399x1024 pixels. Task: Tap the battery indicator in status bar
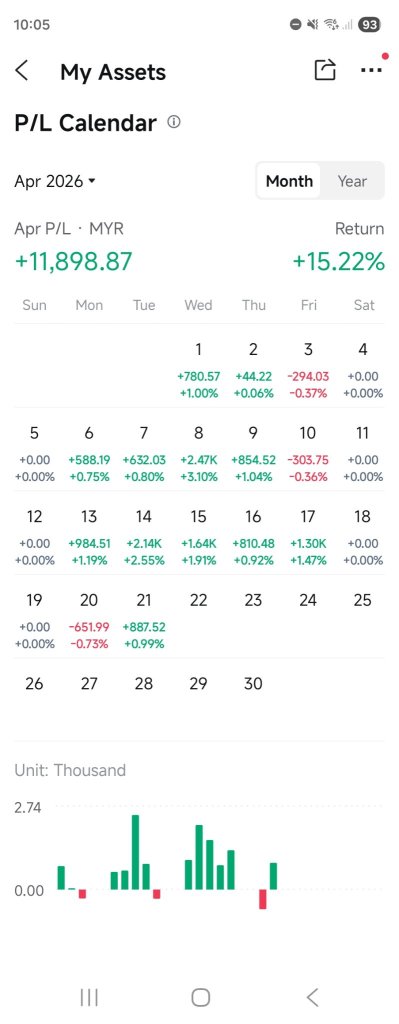368,25
